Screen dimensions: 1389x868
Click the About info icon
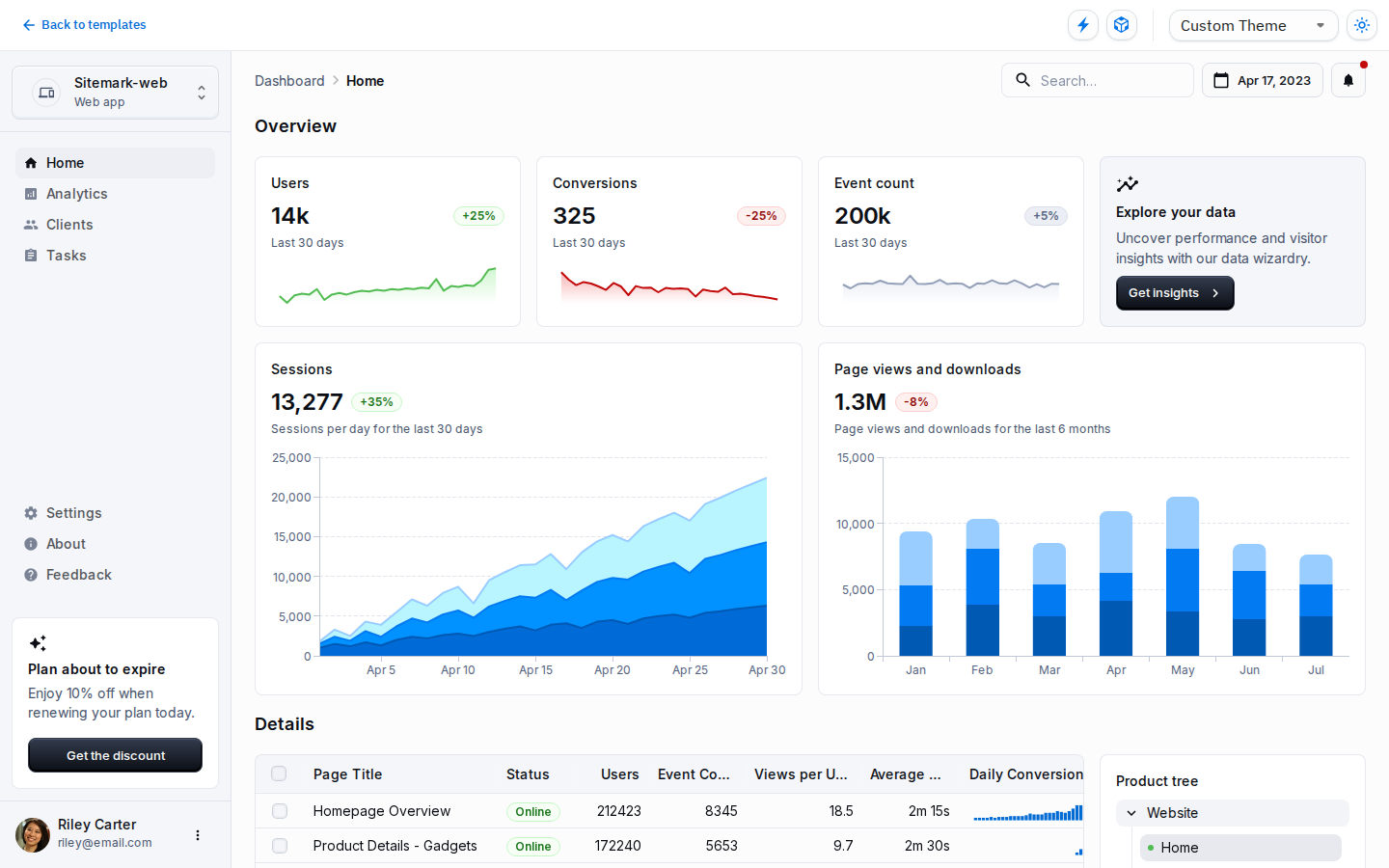[x=31, y=544]
